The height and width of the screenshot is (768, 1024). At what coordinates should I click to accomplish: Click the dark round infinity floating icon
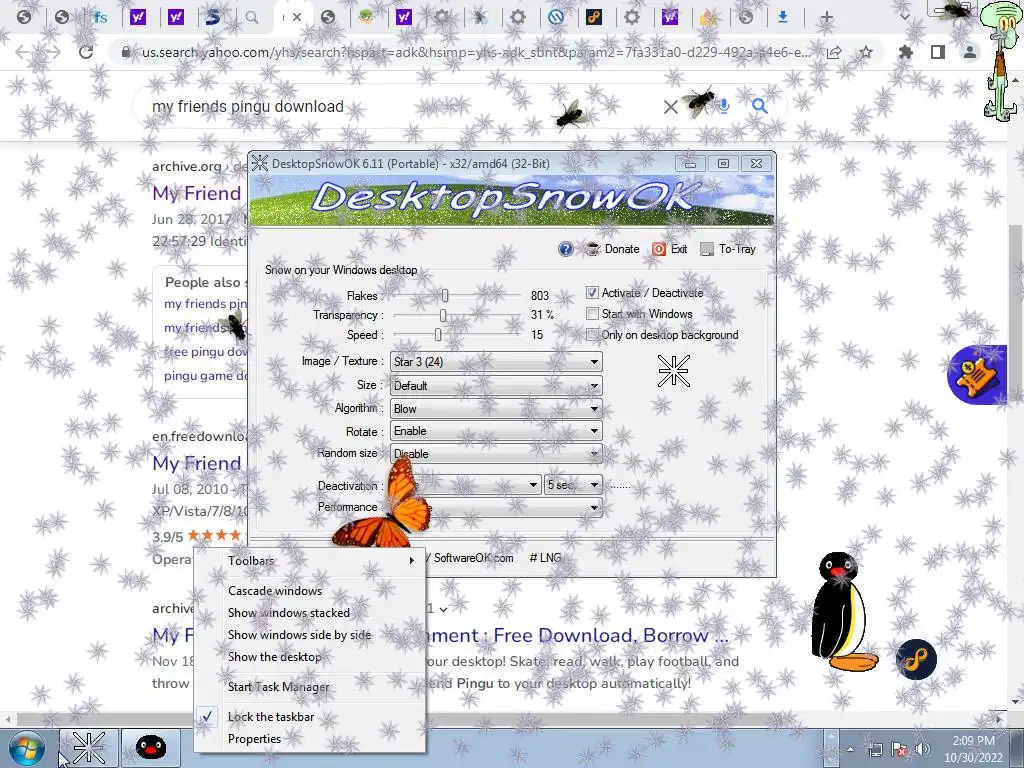click(916, 660)
